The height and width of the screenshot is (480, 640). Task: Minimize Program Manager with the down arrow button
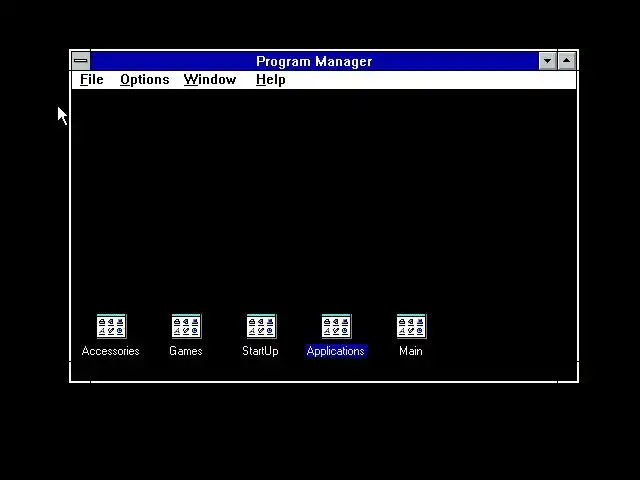tap(547, 61)
